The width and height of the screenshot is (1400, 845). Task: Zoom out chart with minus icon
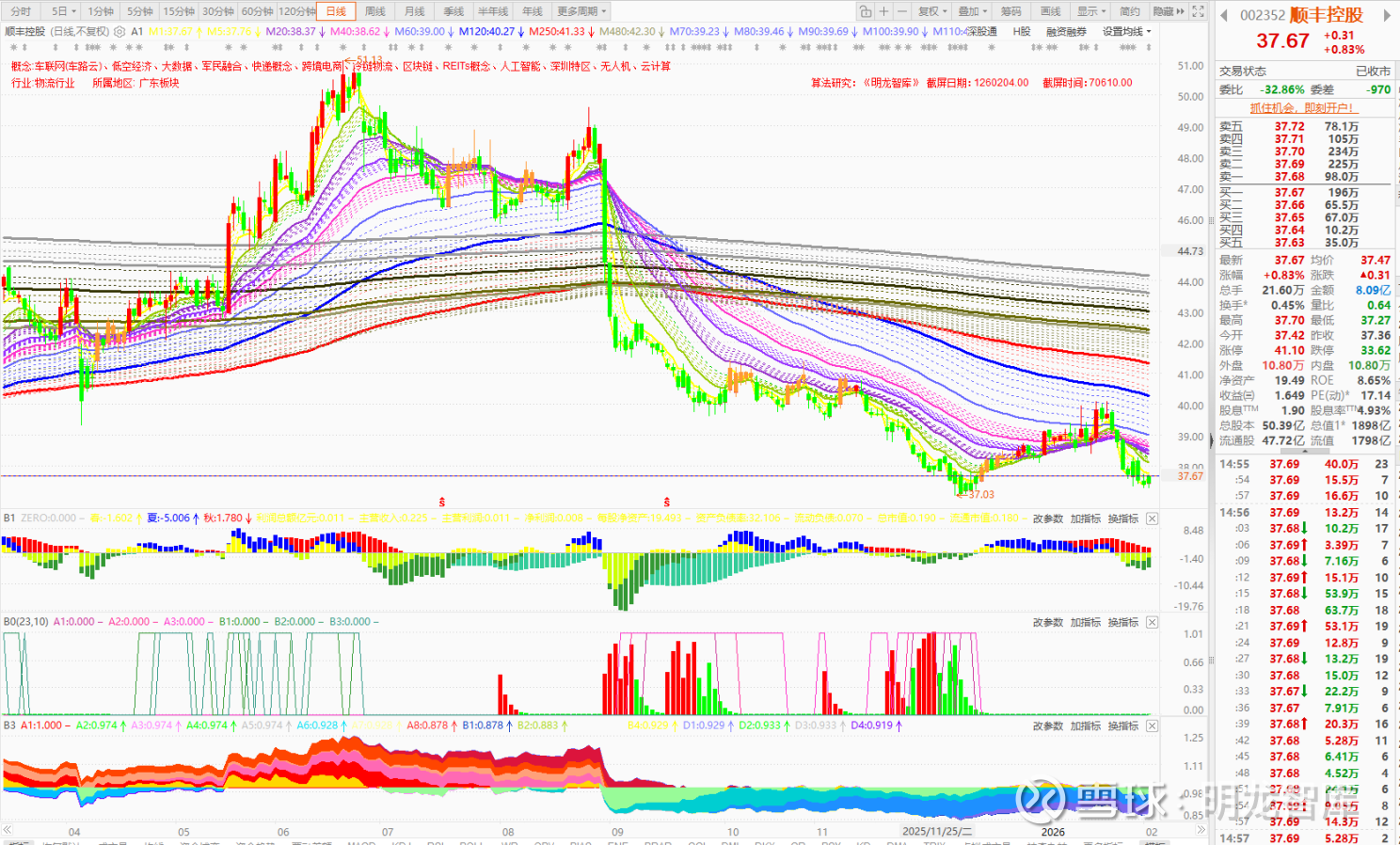tap(901, 11)
